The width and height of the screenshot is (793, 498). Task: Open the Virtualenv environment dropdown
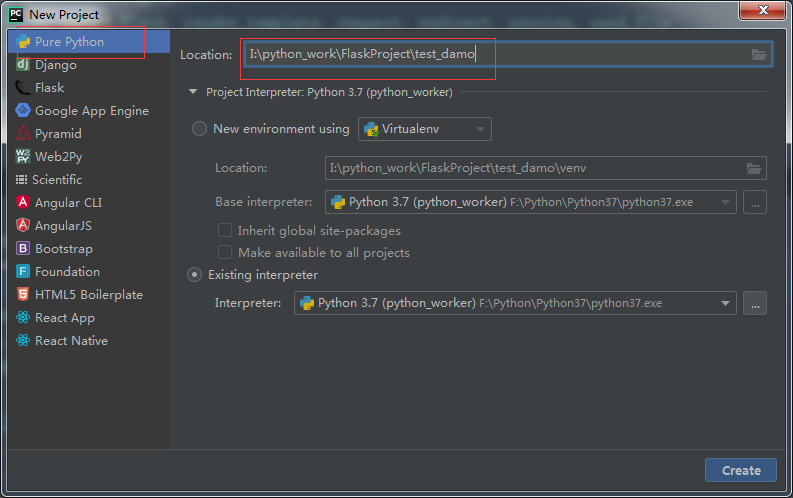click(425, 129)
